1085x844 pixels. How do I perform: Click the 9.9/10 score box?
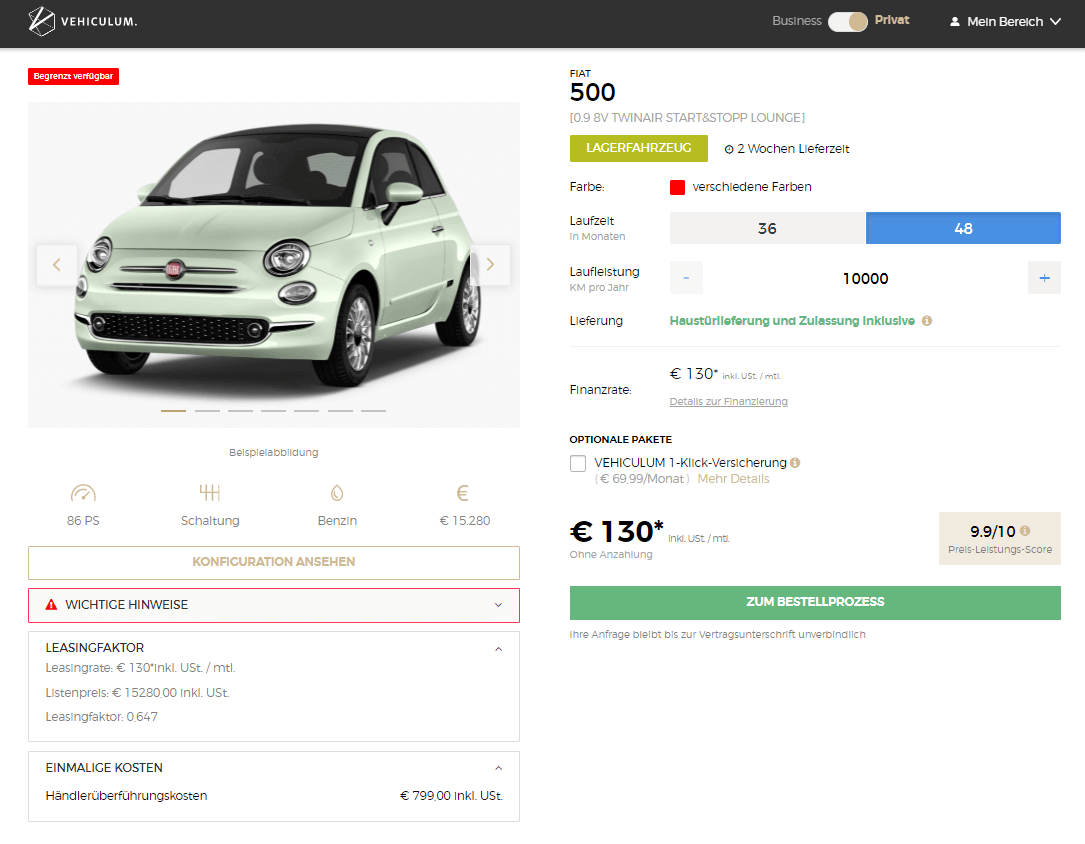tap(1000, 538)
